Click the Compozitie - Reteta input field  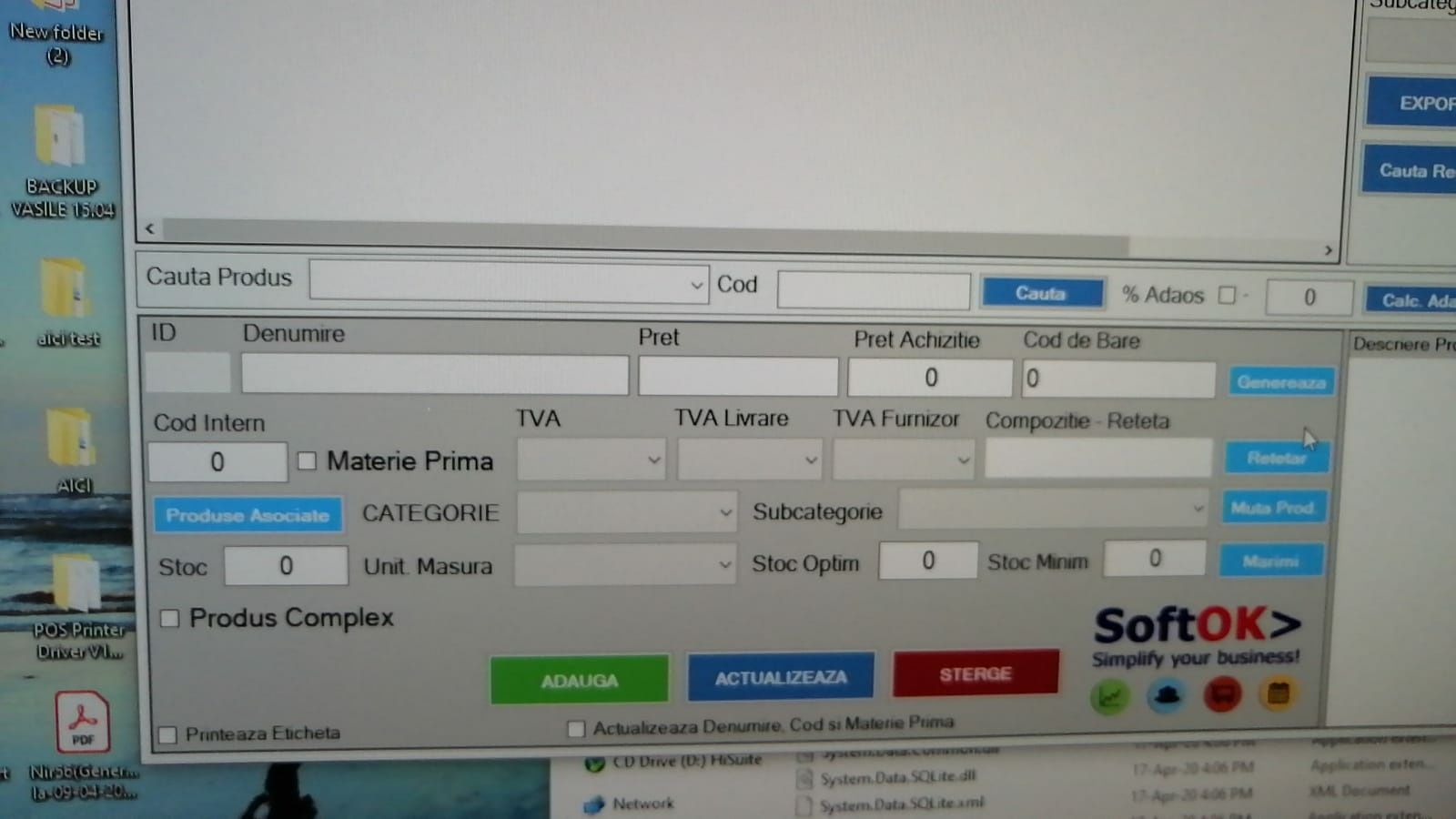[1098, 458]
